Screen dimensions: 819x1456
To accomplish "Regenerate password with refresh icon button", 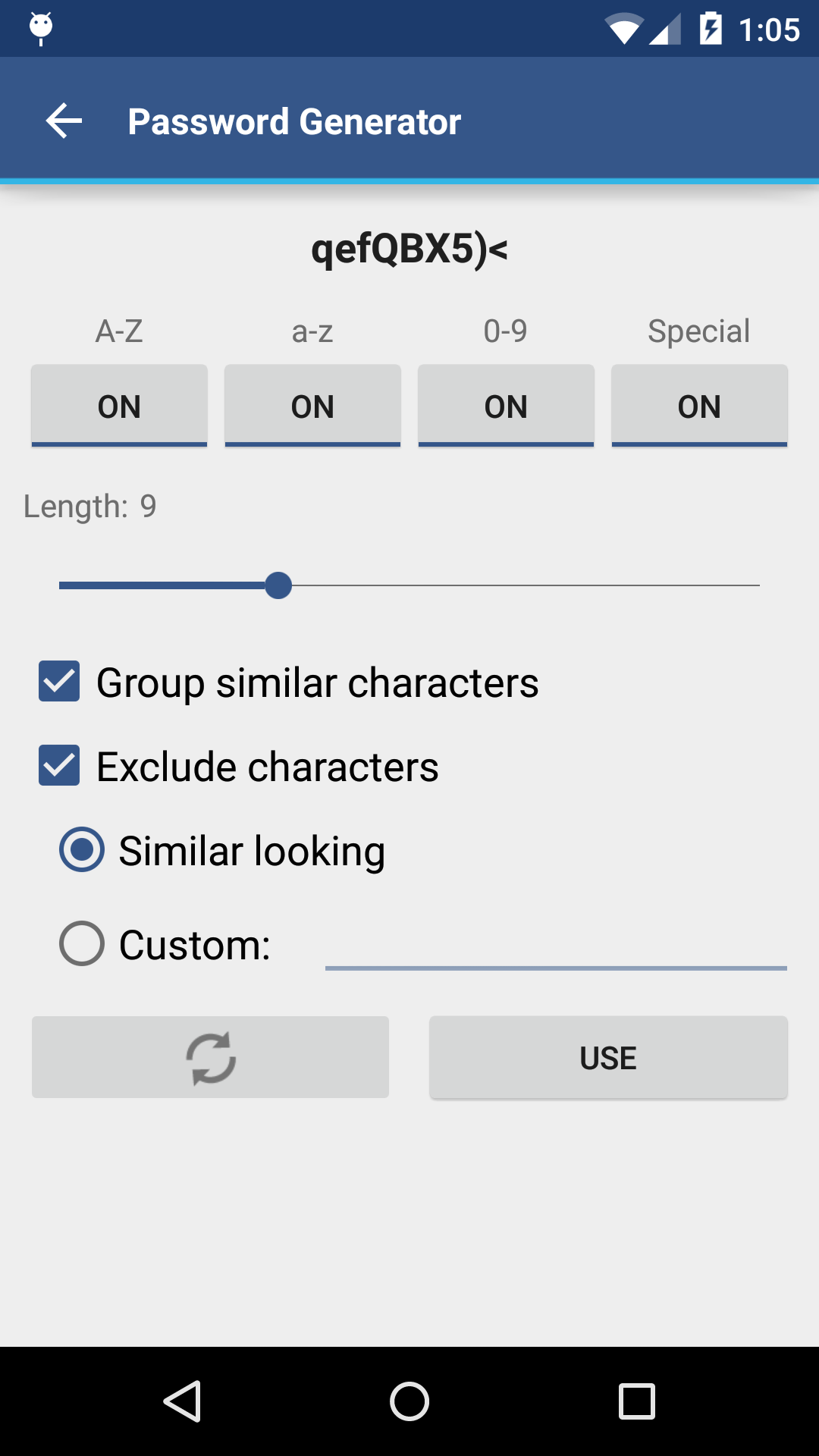I will point(210,1057).
